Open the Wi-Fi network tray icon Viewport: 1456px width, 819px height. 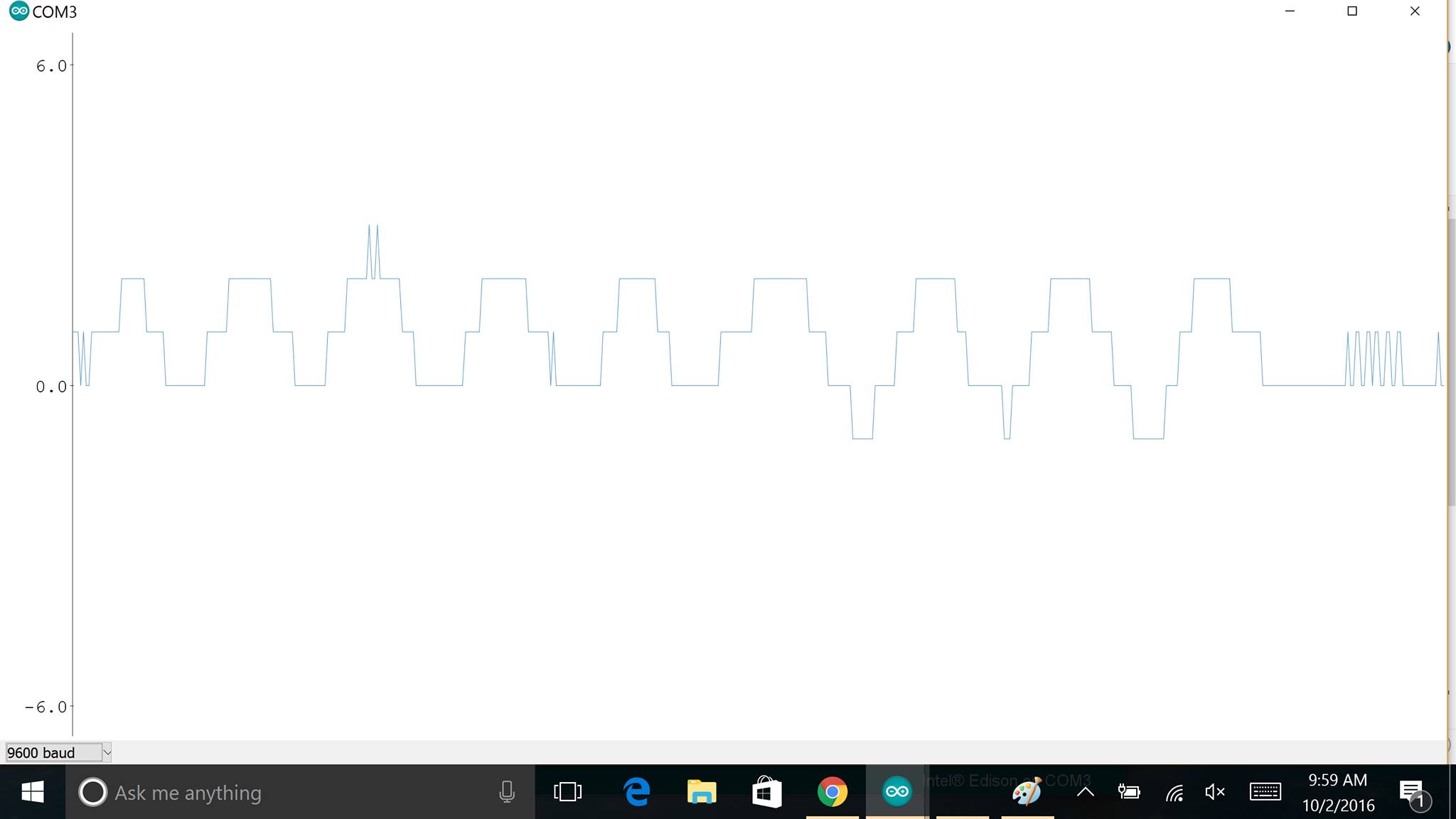pos(1174,792)
